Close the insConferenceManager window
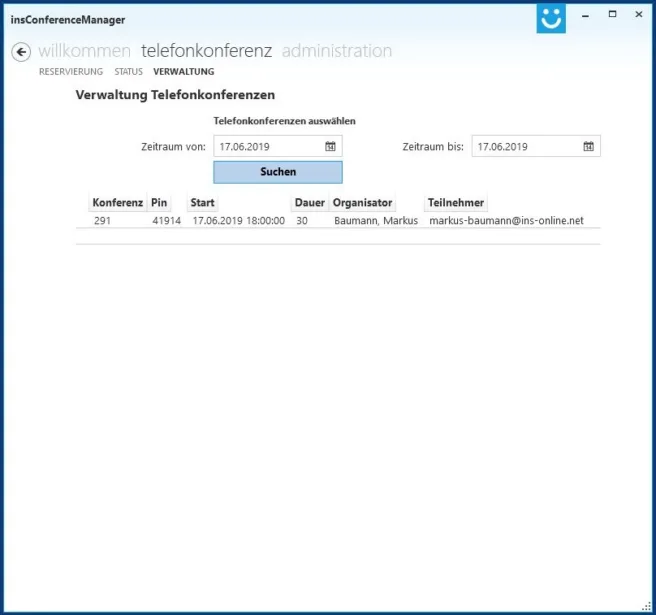This screenshot has height=615, width=656. coord(638,14)
